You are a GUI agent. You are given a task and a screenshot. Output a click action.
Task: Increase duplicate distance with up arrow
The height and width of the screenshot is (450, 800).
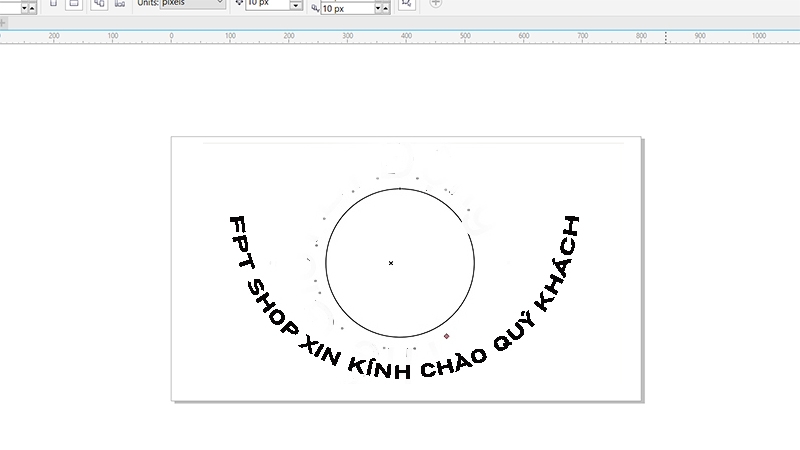(x=386, y=9)
